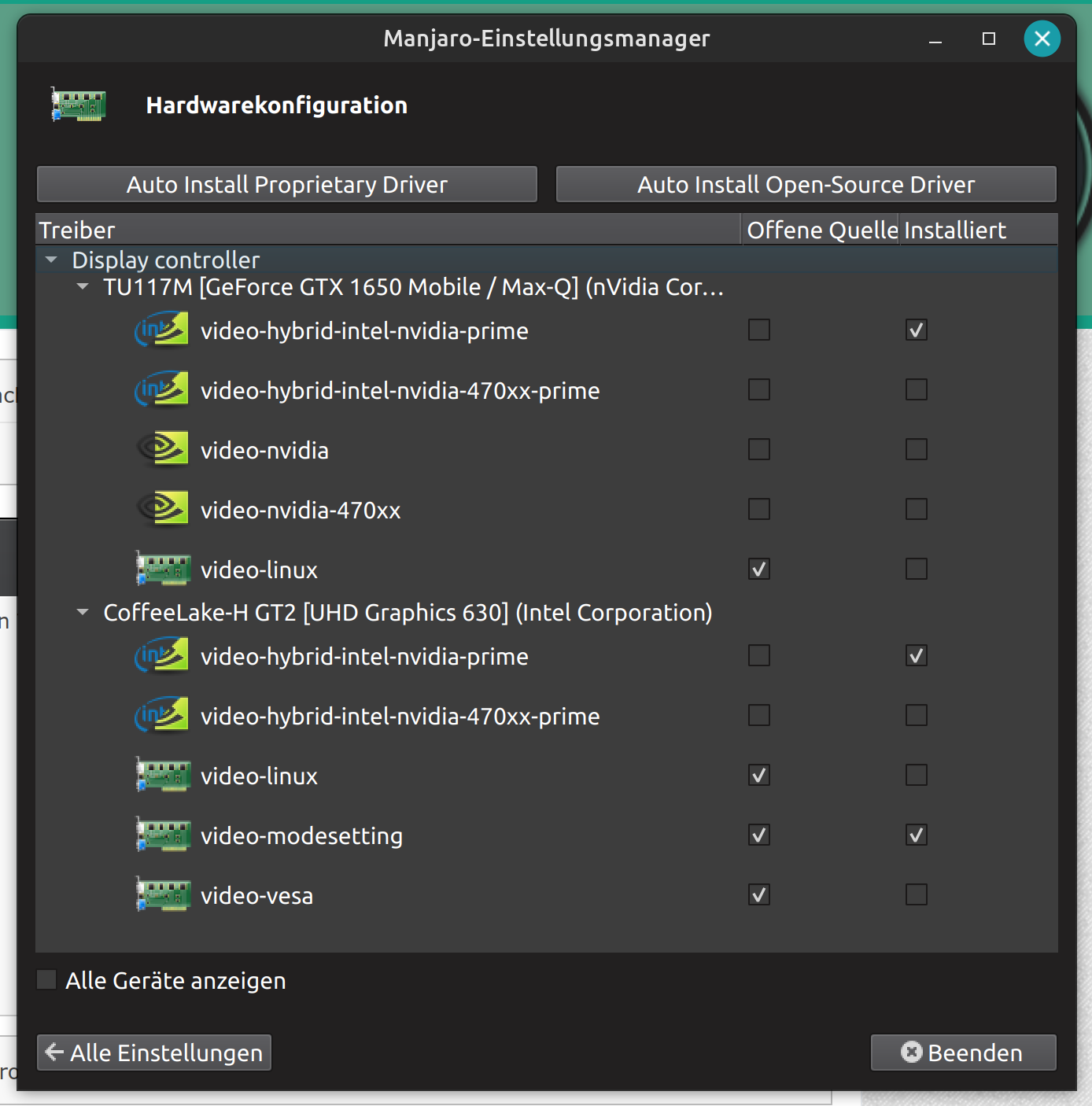Screen dimensions: 1092x1106
Task: Go back via 'Alle Einstellungen' button
Action: click(x=154, y=1053)
